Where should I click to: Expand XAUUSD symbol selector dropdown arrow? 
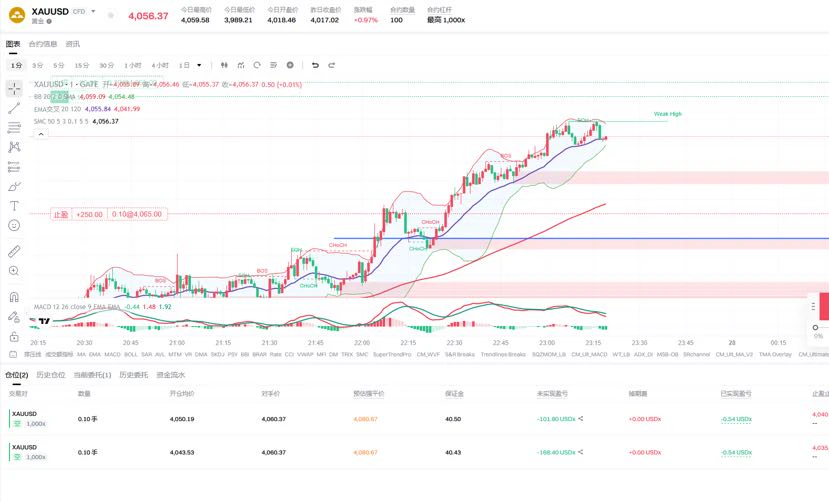(94, 11)
